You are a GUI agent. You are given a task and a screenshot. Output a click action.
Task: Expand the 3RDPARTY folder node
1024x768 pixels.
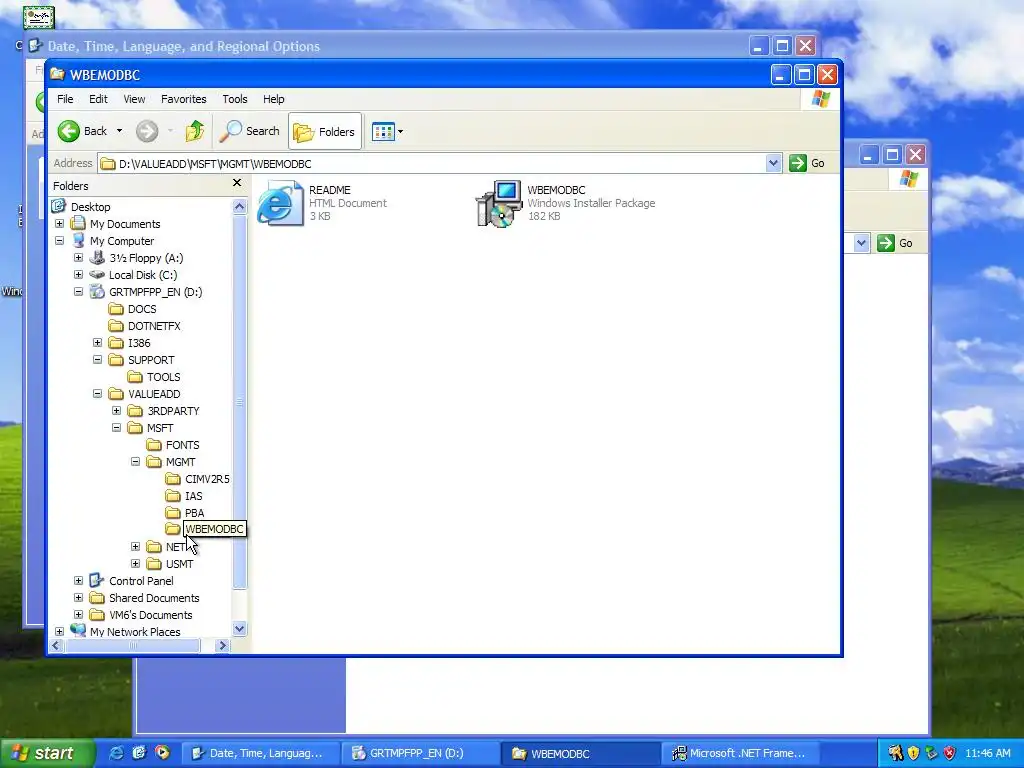pyautogui.click(x=116, y=410)
